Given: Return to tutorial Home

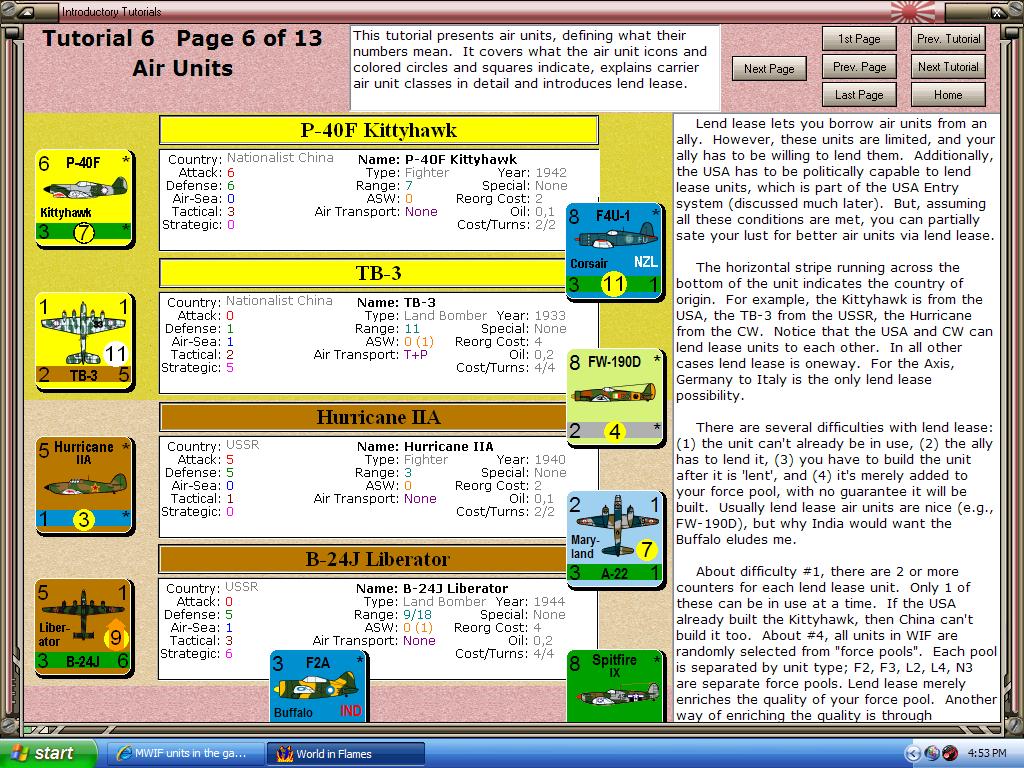Looking at the screenshot, I should 948,95.
